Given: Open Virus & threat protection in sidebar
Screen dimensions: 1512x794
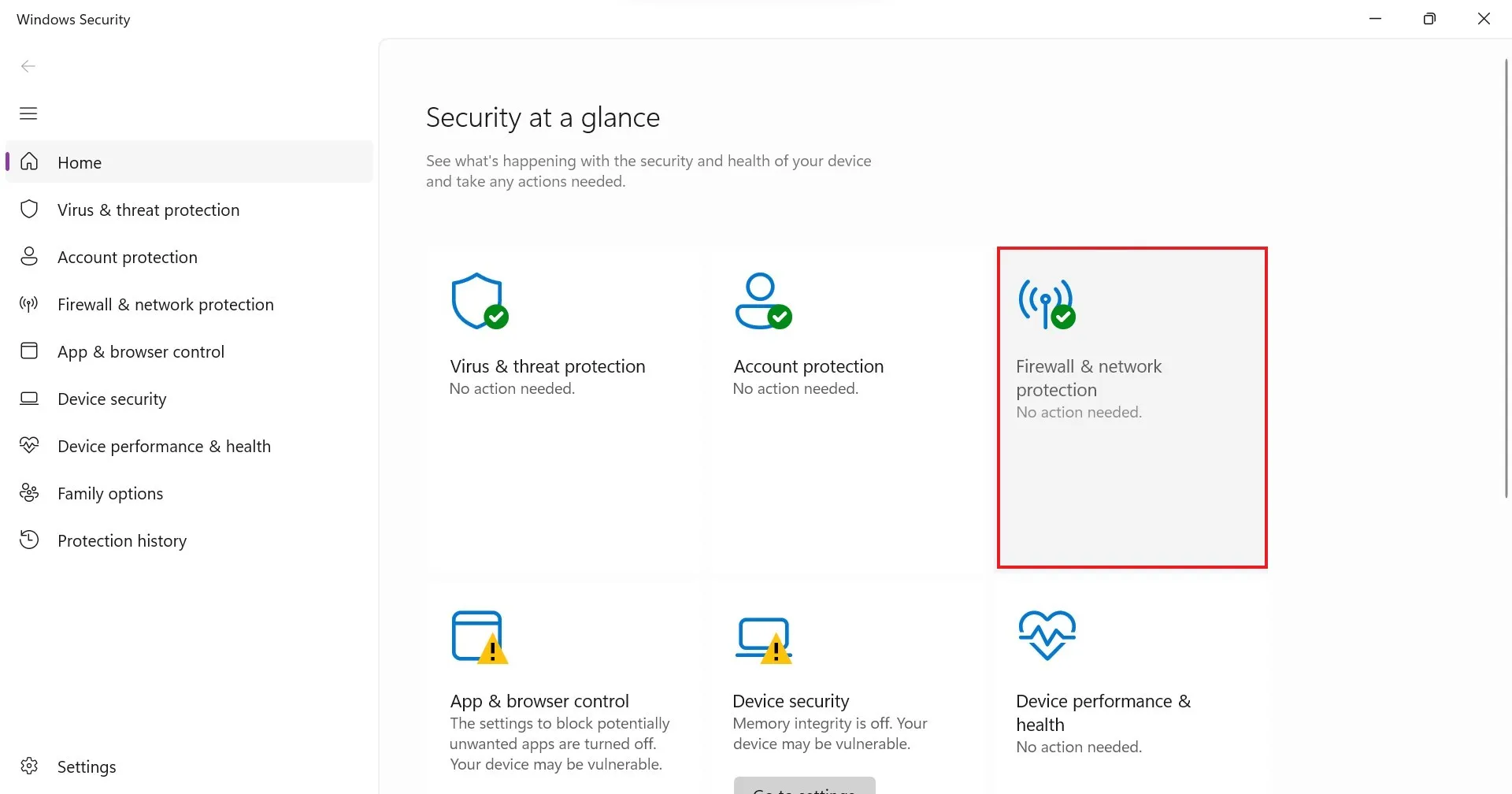Looking at the screenshot, I should (x=148, y=210).
